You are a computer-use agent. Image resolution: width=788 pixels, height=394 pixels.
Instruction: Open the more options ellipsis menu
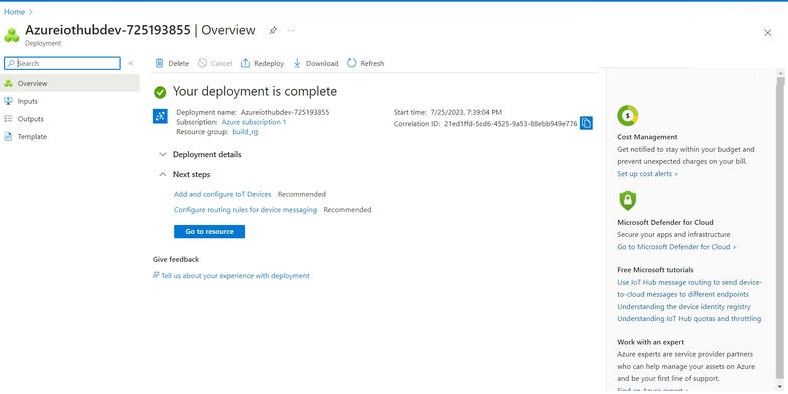click(290, 31)
